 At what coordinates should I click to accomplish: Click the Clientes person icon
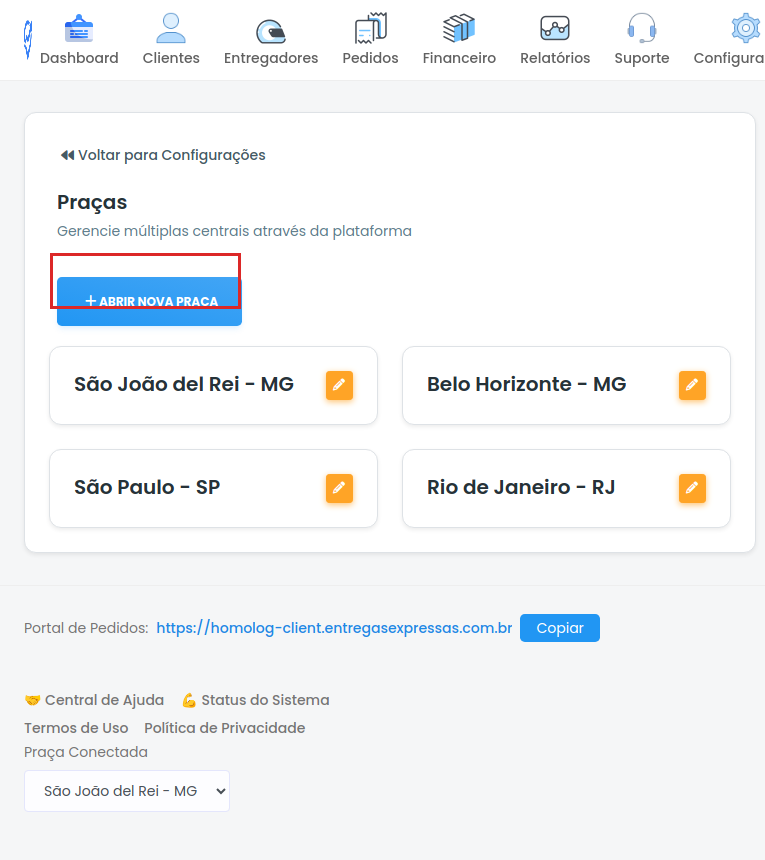point(171,28)
